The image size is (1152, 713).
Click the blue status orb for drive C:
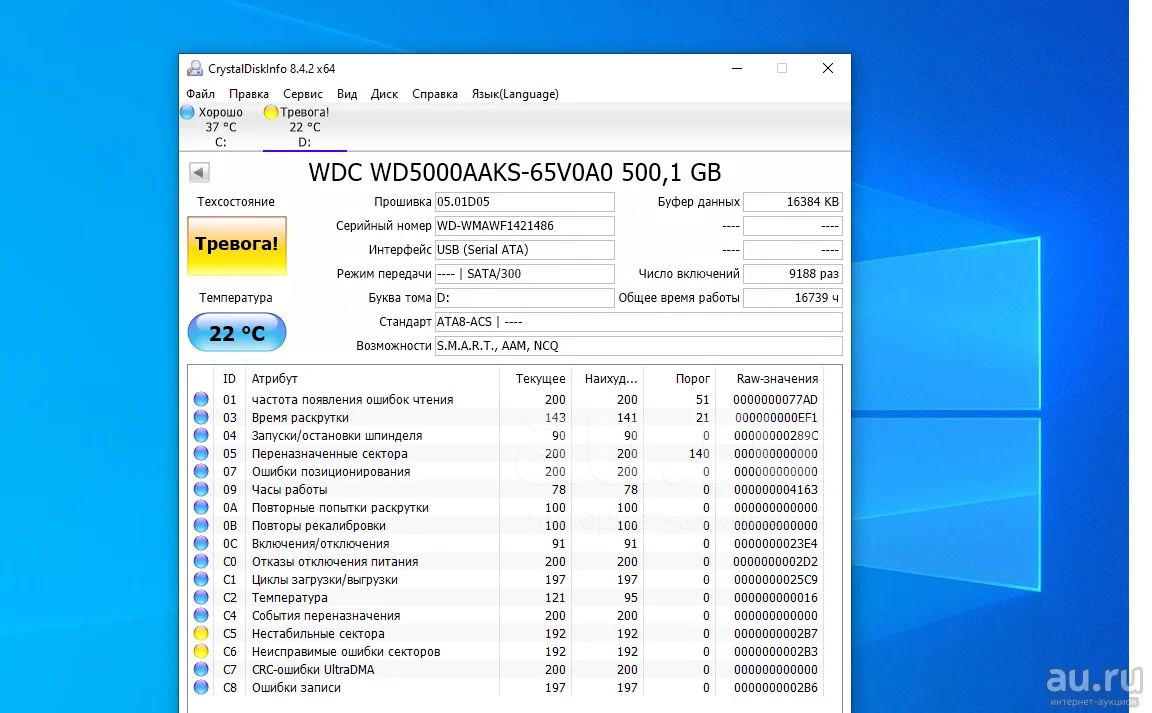pos(187,112)
